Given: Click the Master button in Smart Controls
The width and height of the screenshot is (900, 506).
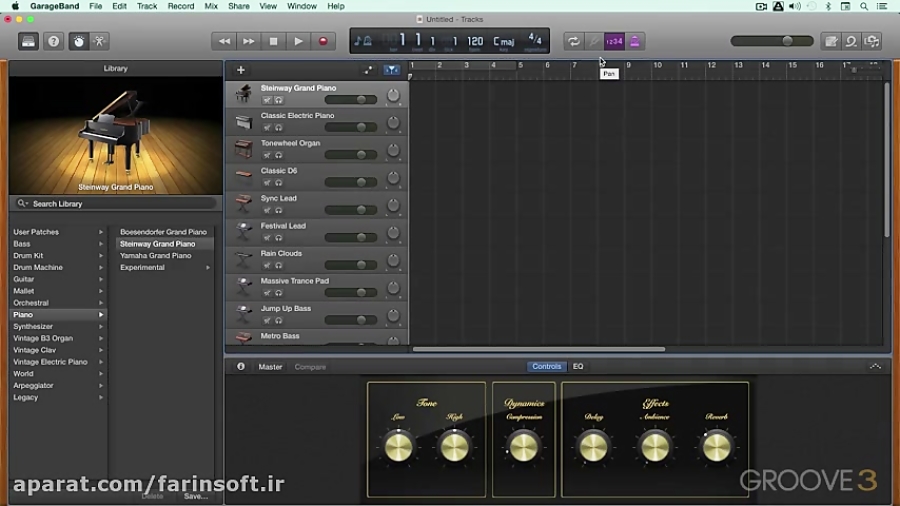Looking at the screenshot, I should click(270, 367).
